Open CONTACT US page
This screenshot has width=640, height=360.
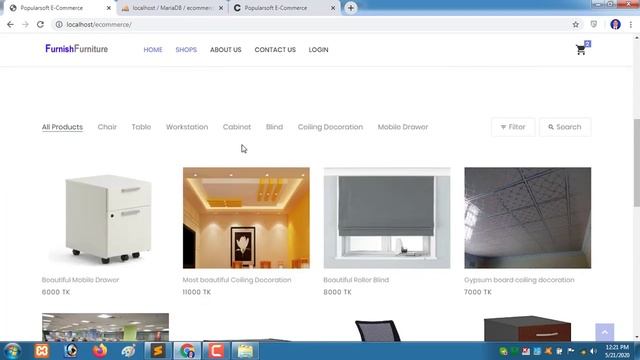tap(275, 50)
